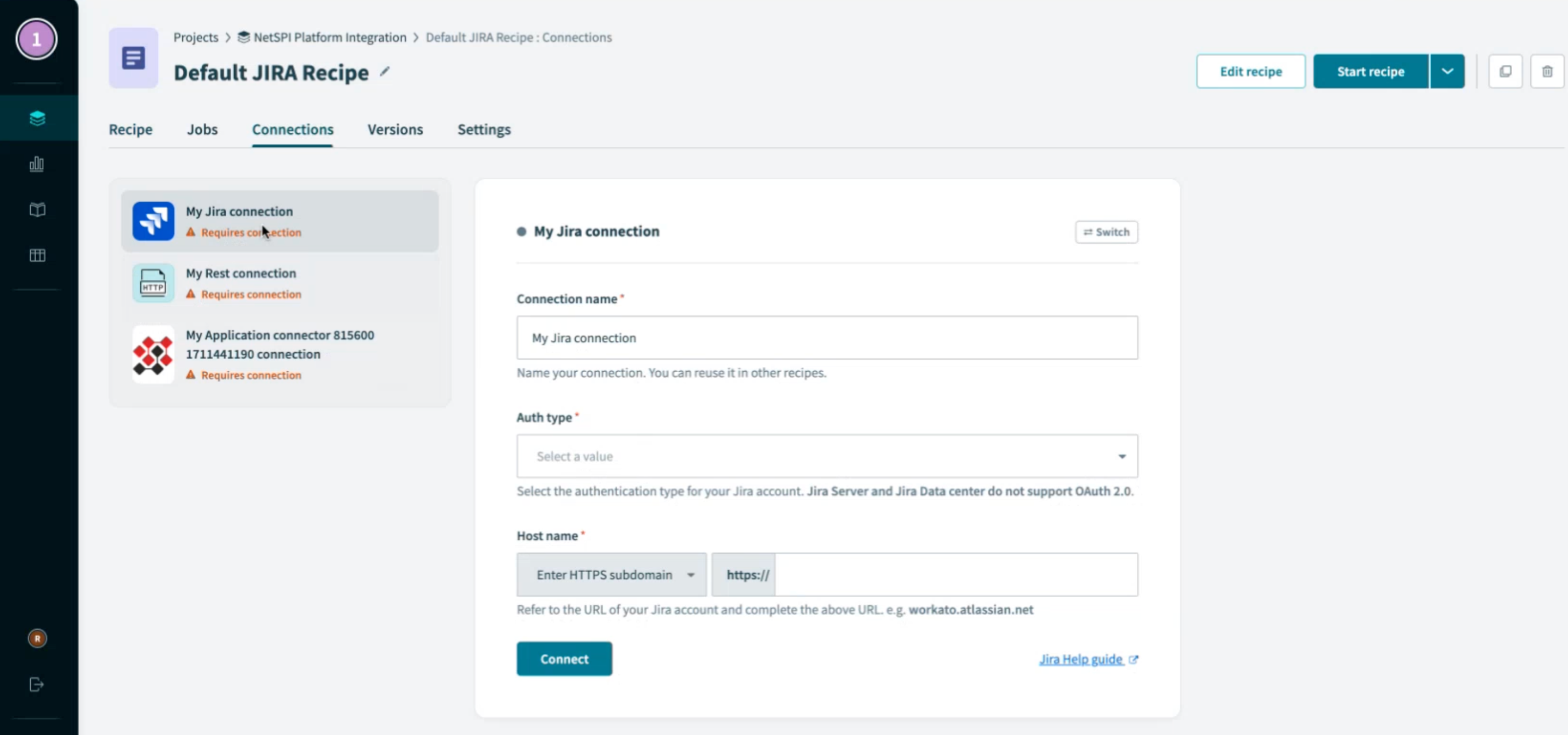The height and width of the screenshot is (735, 1568).
Task: Click the Edit recipe button
Action: click(x=1251, y=72)
